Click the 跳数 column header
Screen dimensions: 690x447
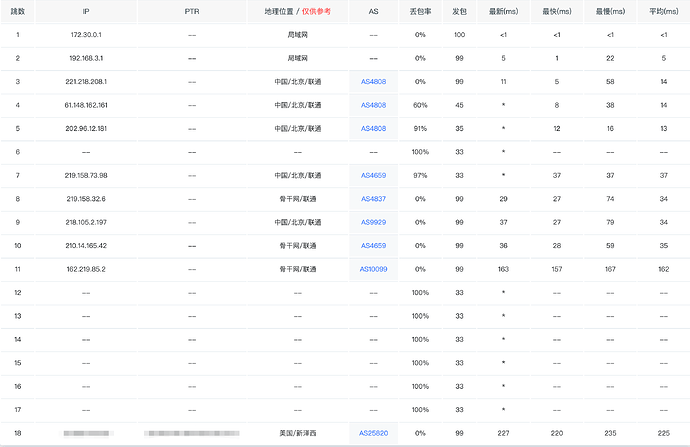18,11
